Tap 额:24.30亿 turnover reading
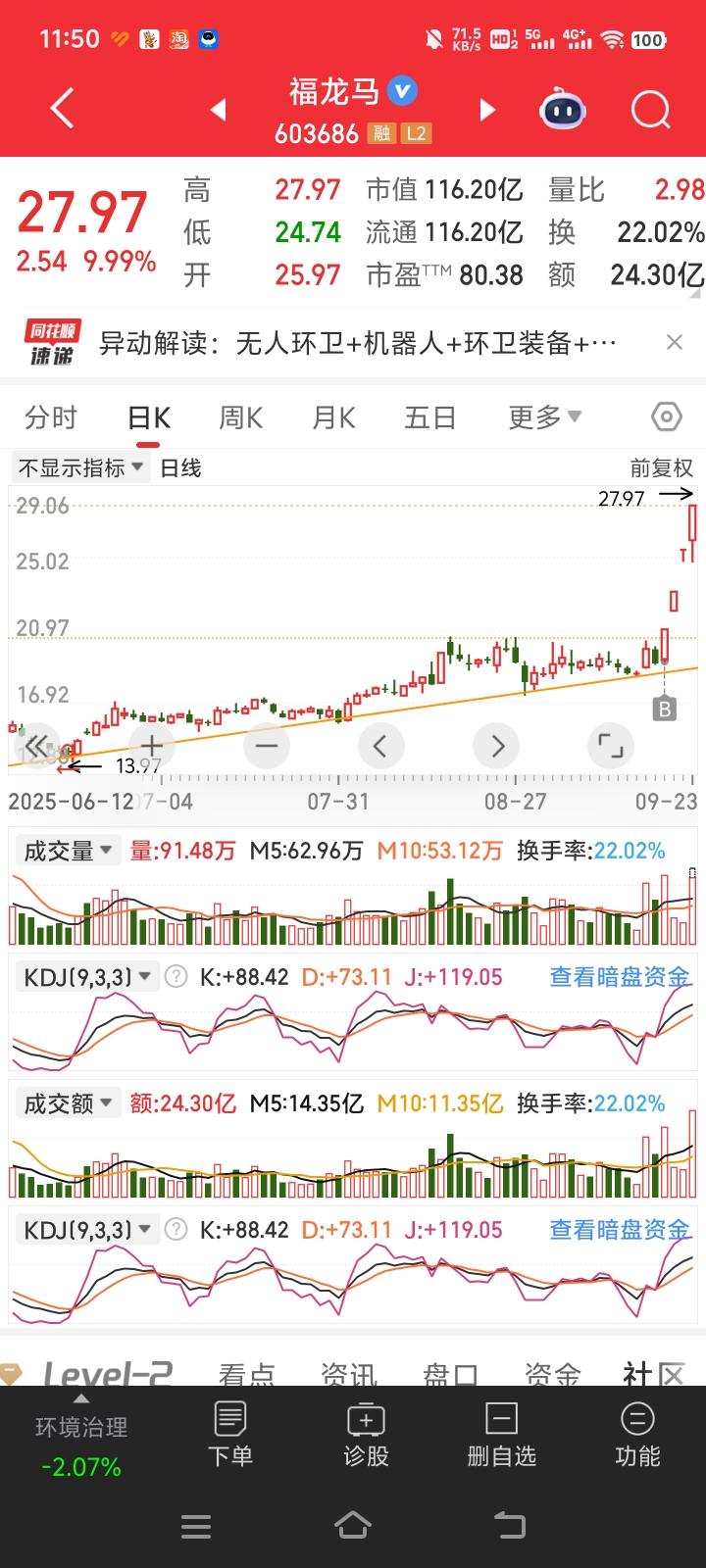This screenshot has height=1568, width=706. (x=182, y=1103)
